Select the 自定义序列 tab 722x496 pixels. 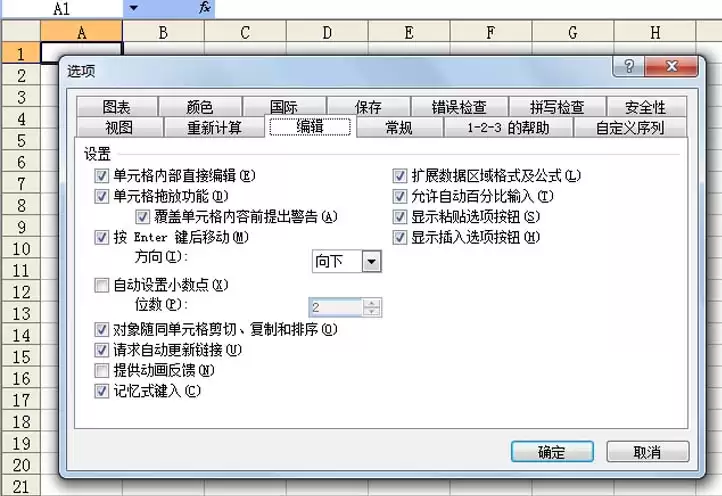pyautogui.click(x=629, y=127)
